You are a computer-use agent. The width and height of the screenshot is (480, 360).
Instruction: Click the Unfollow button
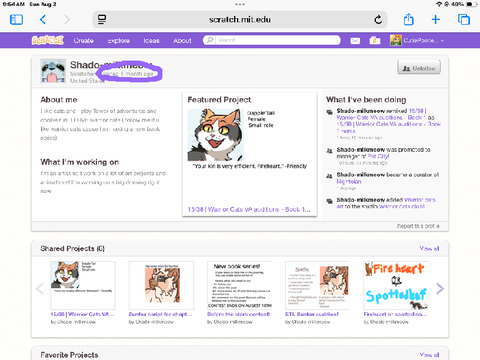419,68
